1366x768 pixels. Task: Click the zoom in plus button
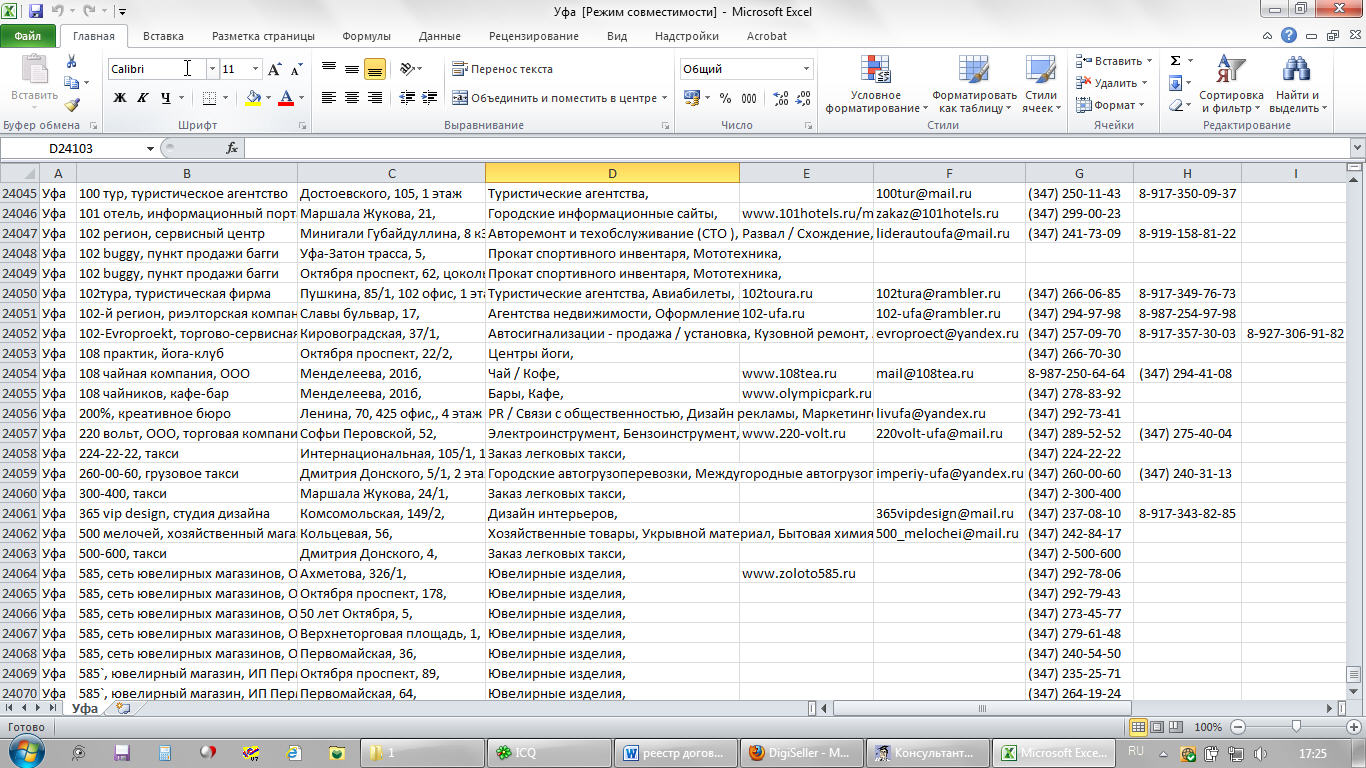point(1353,727)
